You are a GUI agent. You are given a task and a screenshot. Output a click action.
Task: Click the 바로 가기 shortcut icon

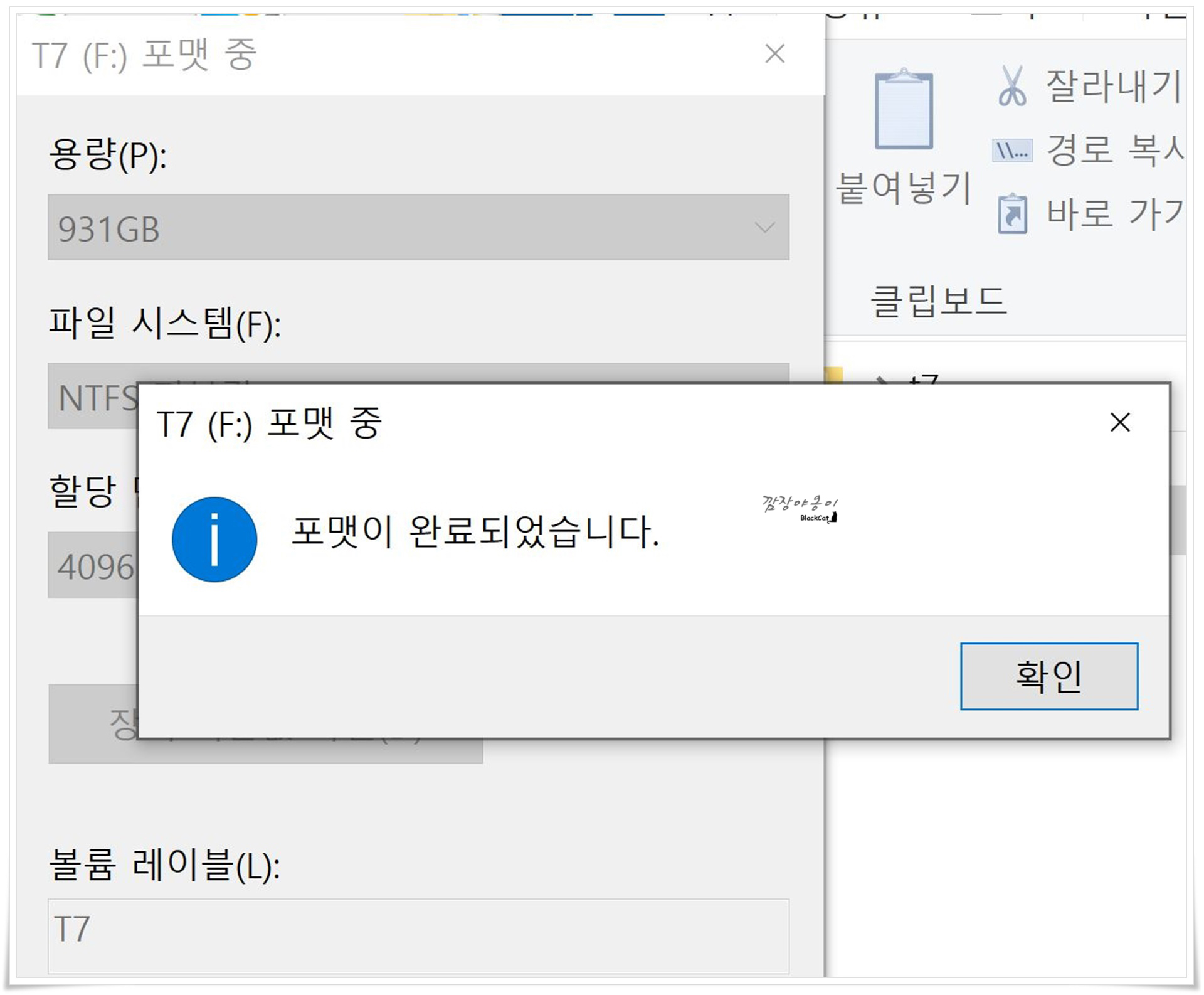1011,214
